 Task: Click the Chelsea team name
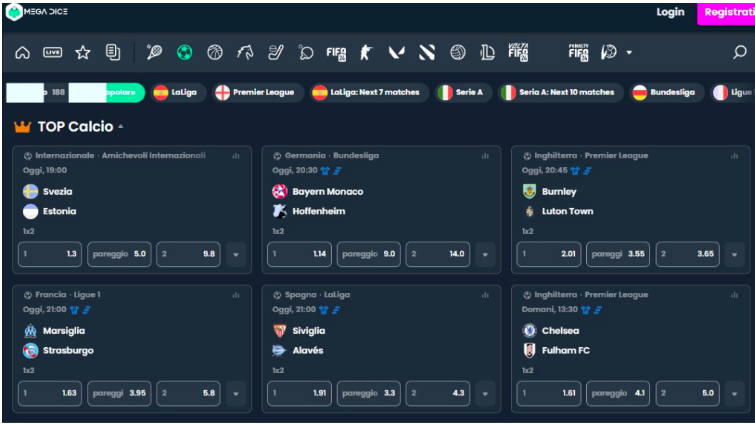click(560, 331)
